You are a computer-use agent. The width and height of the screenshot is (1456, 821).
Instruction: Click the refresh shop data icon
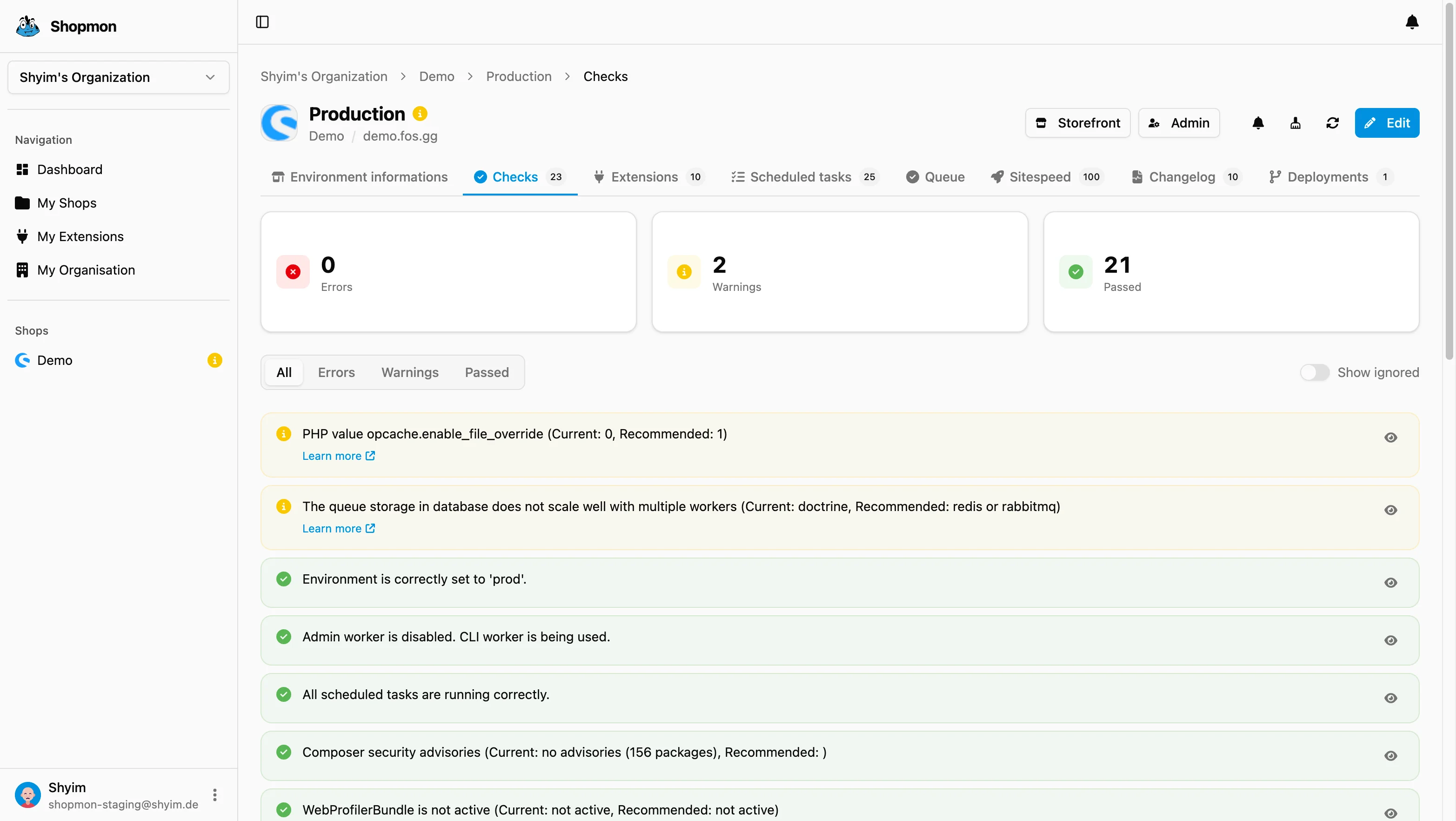[x=1332, y=123]
